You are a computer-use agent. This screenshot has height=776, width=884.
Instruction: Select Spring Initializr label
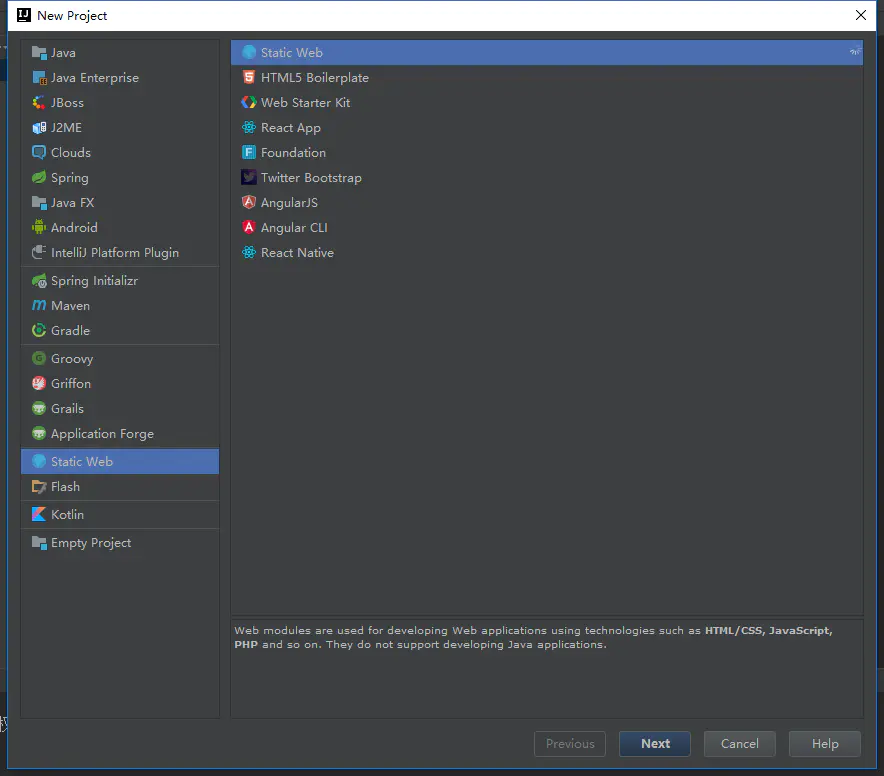[94, 281]
